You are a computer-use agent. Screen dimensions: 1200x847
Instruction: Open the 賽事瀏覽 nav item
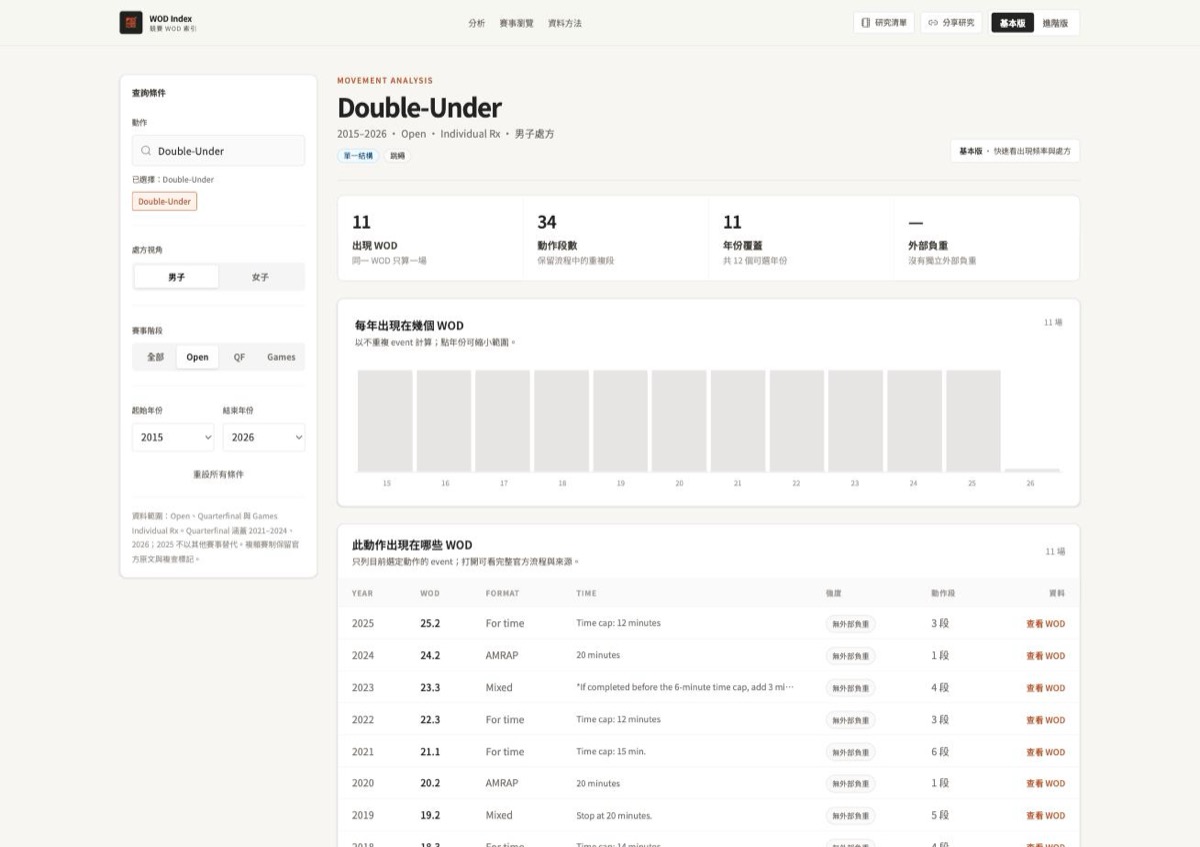pyautogui.click(x=517, y=23)
